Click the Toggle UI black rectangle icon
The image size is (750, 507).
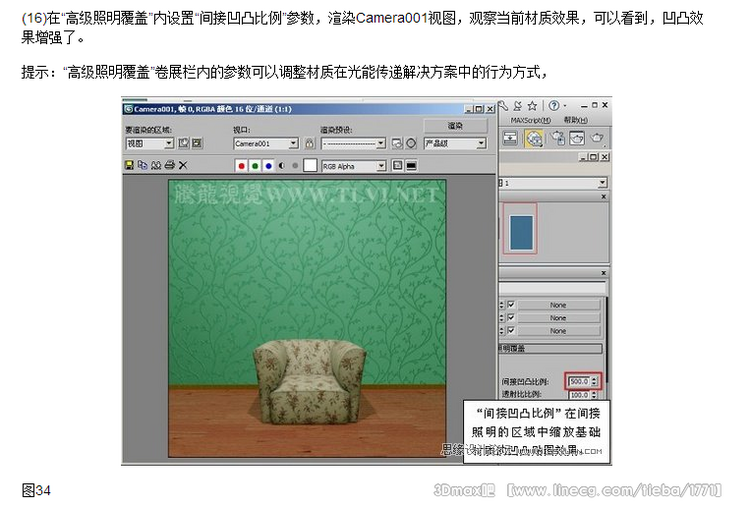click(411, 165)
